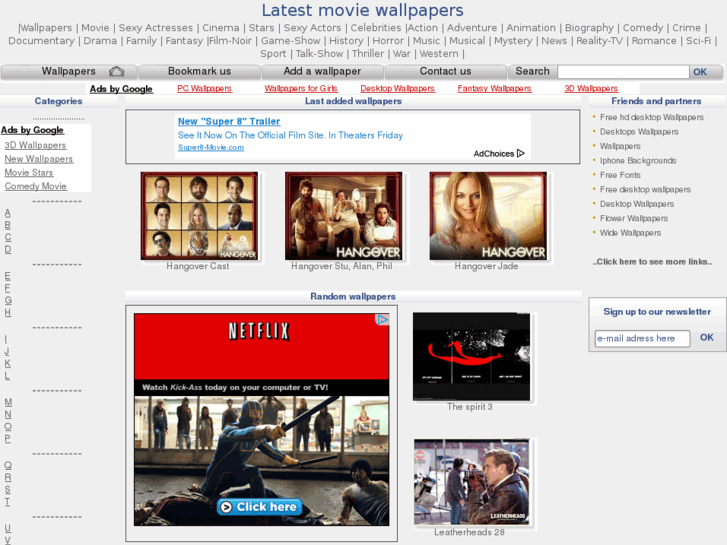The width and height of the screenshot is (727, 545).
Task: Open Sexy Actresses genre link
Action: 155,28
